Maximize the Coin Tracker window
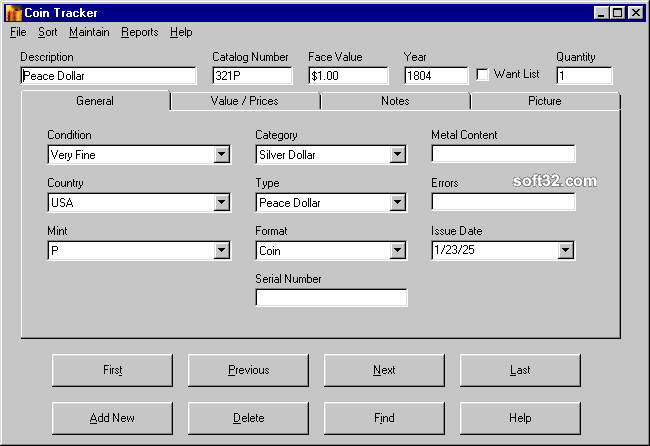 [617, 13]
